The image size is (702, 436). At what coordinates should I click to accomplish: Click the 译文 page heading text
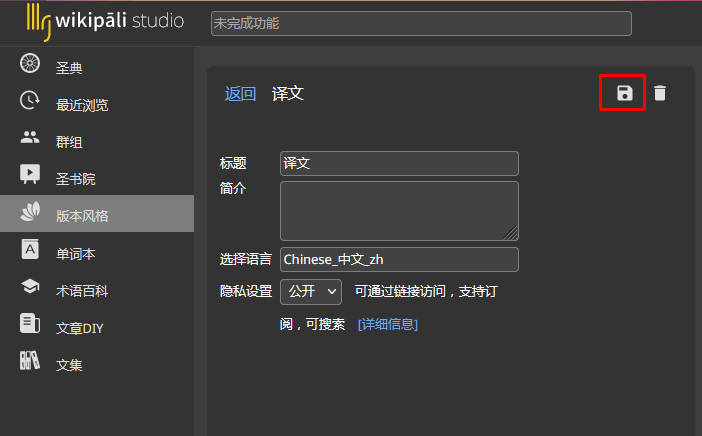(x=287, y=94)
